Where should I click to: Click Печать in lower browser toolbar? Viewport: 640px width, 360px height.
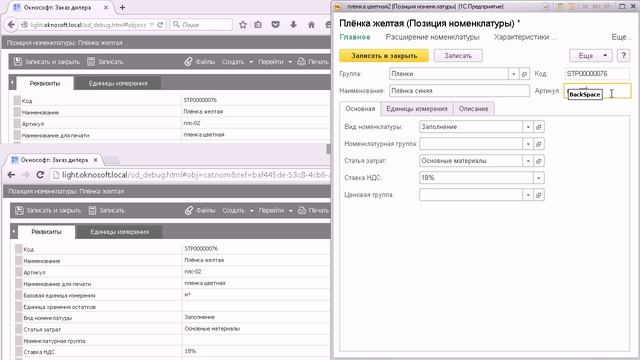[x=313, y=211]
